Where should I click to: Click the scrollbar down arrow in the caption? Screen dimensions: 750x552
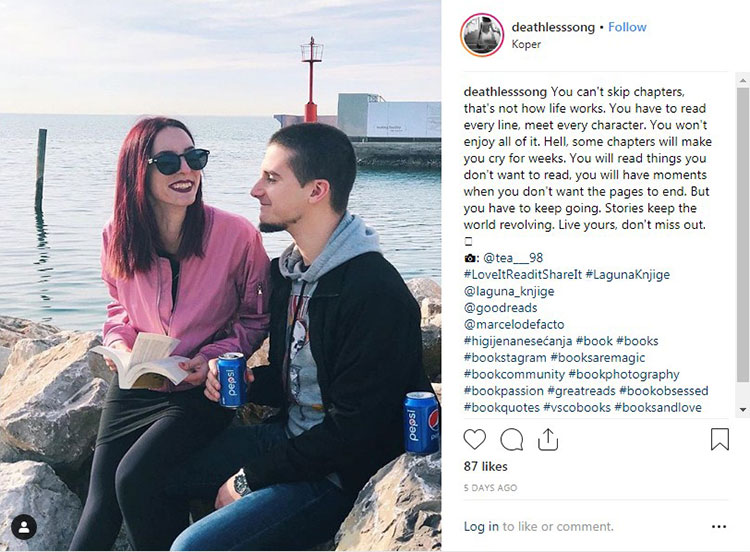(x=743, y=409)
